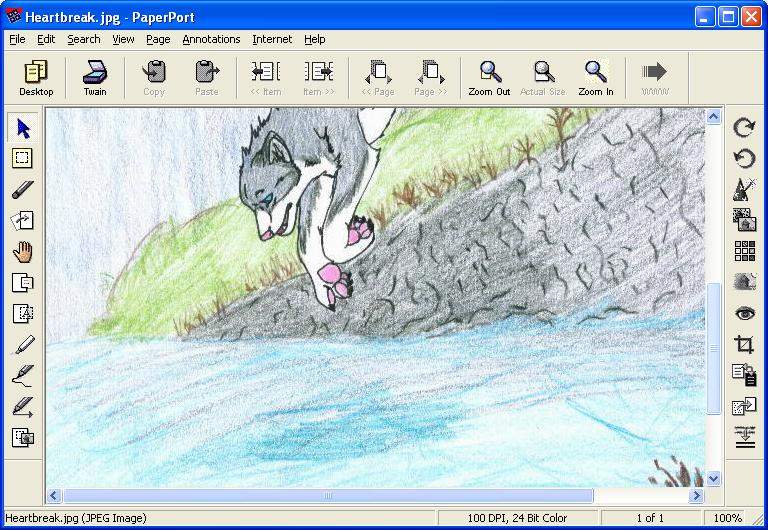Select the rectangular selection tool

click(x=23, y=158)
